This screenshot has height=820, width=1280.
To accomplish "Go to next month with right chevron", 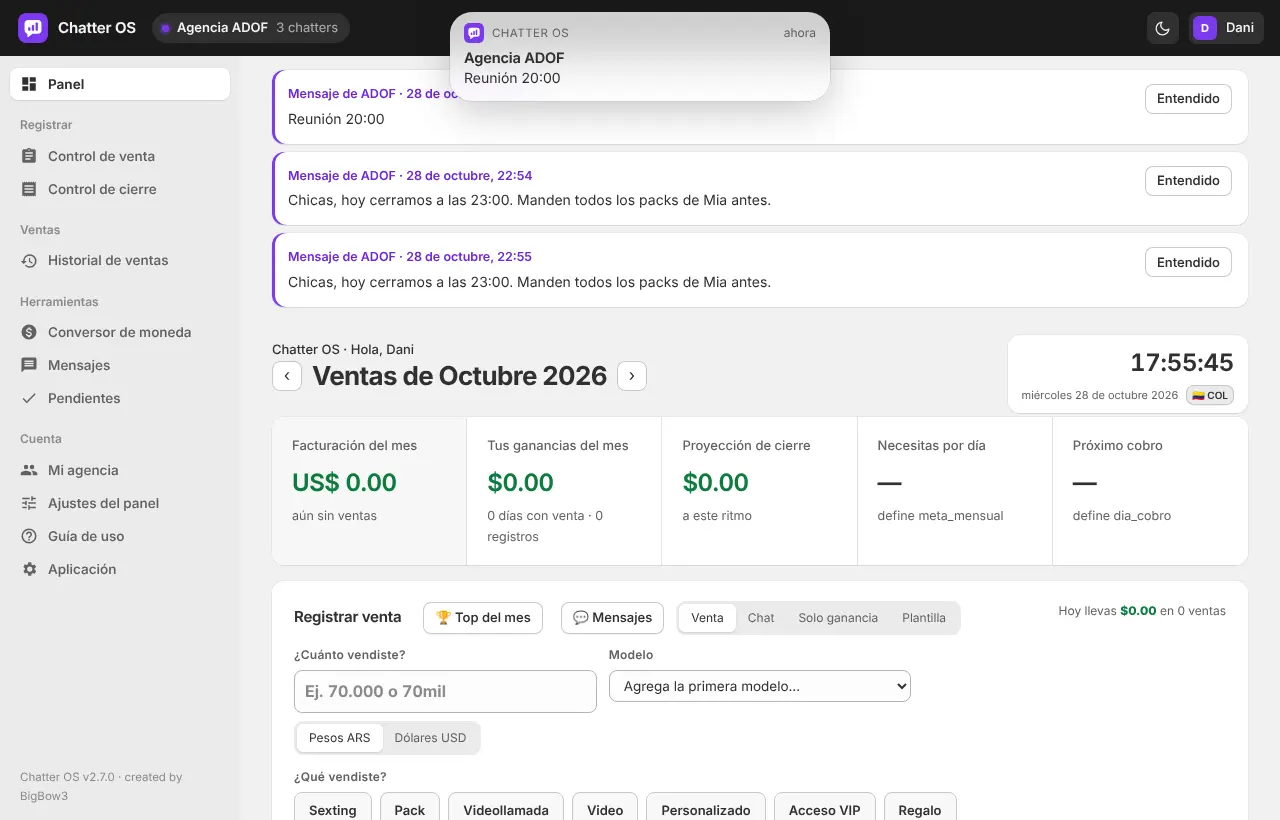I will pyautogui.click(x=632, y=376).
